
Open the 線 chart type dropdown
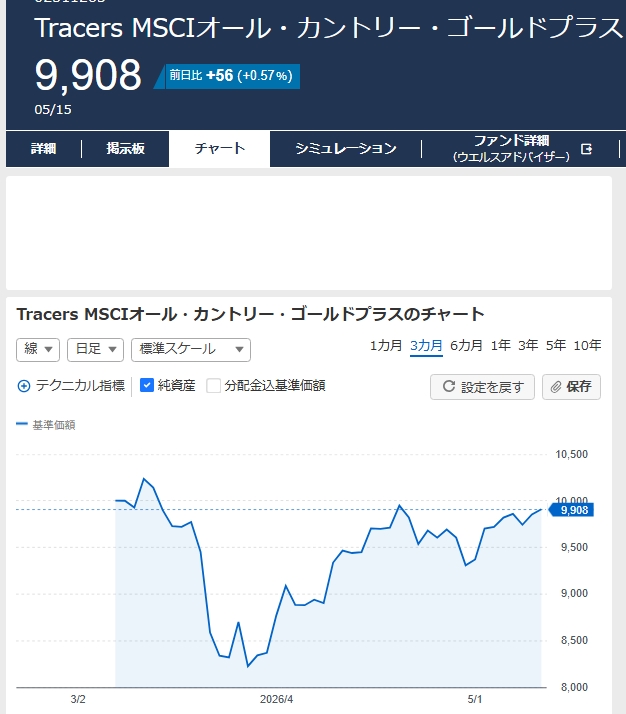[38, 350]
